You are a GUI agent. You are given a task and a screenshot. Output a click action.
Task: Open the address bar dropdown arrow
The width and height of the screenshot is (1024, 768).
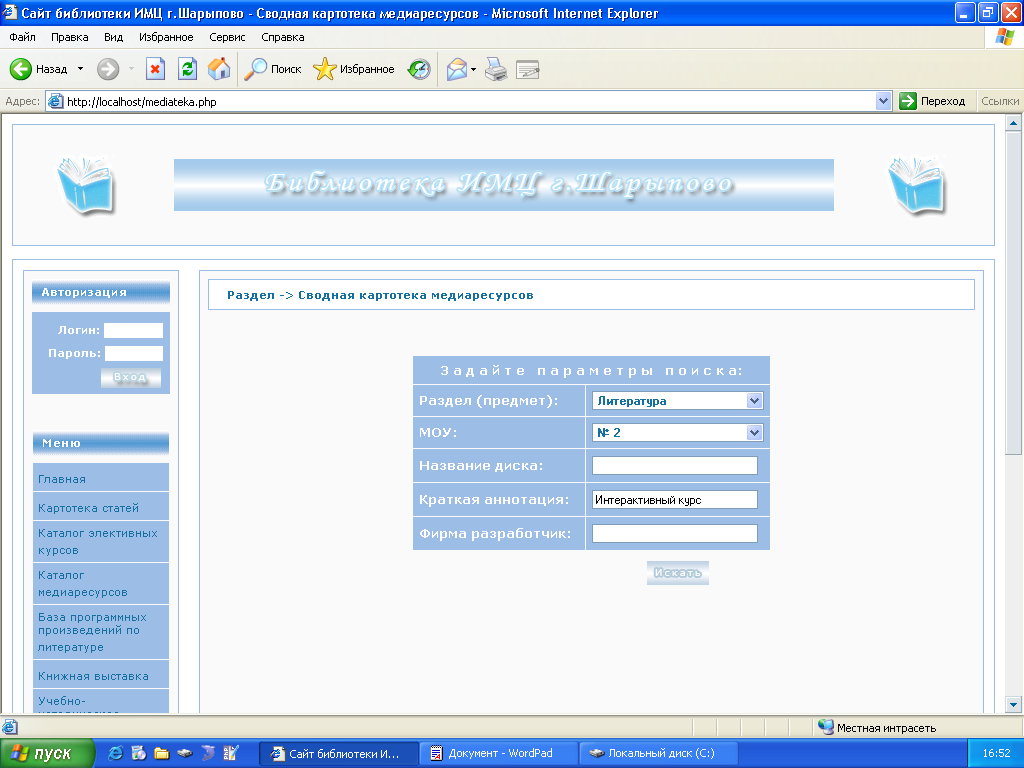883,101
